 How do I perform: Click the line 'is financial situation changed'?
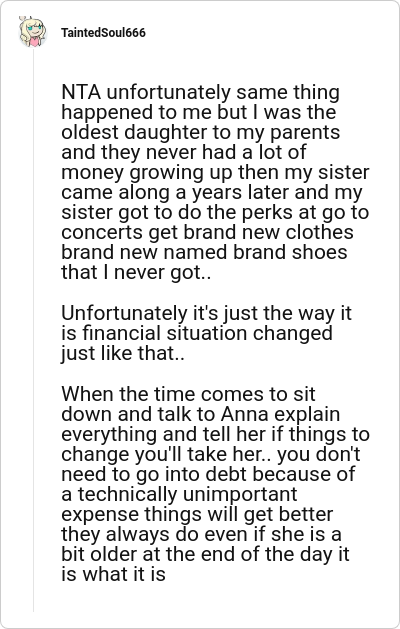tap(197, 334)
